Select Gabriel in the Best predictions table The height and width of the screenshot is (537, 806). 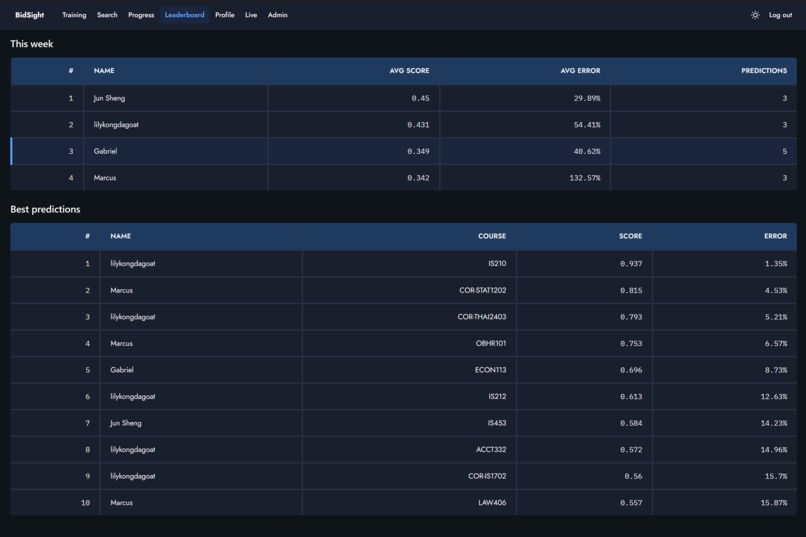122,370
